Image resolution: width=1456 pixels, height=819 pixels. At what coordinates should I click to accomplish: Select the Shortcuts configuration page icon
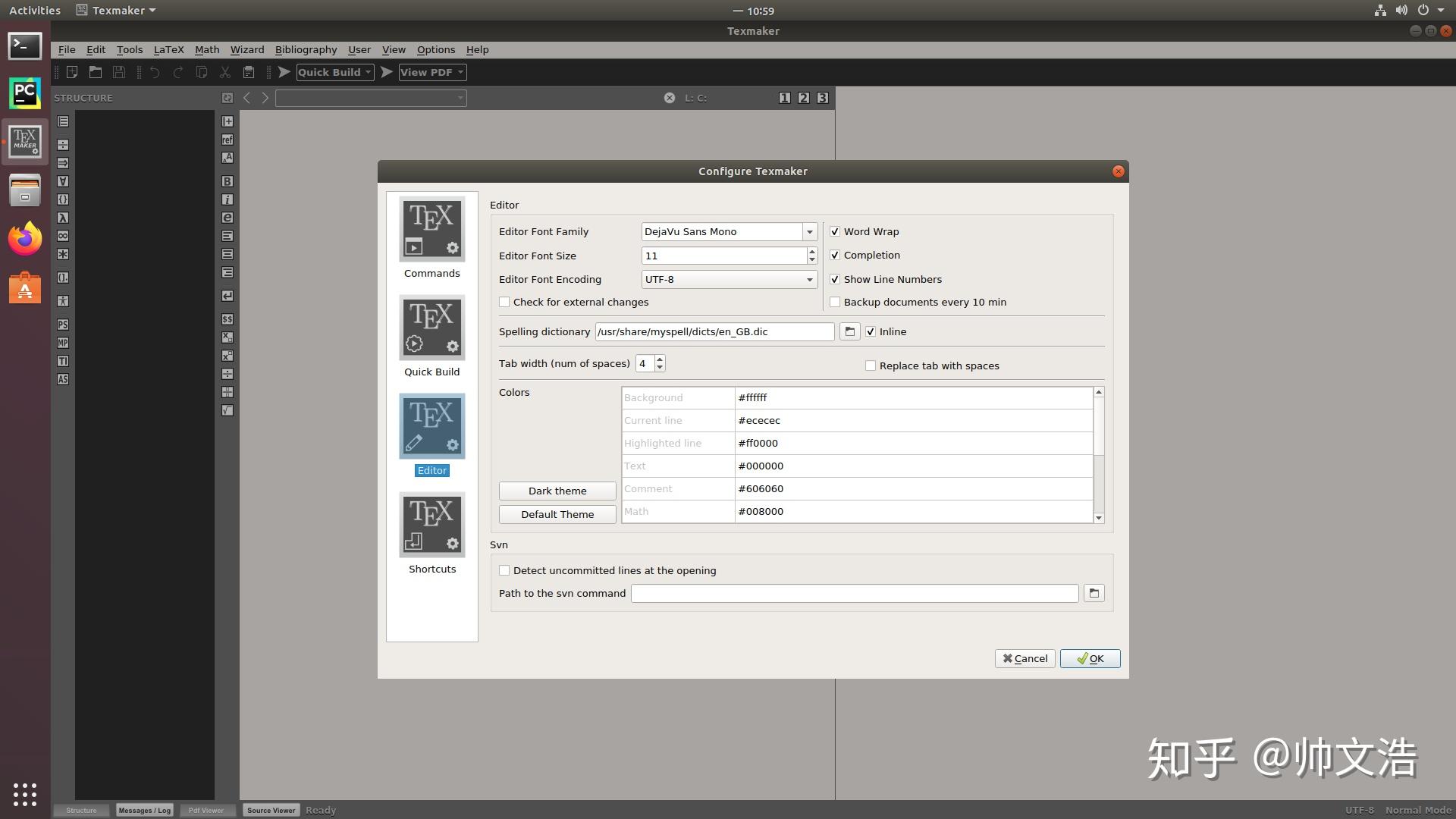(x=432, y=525)
